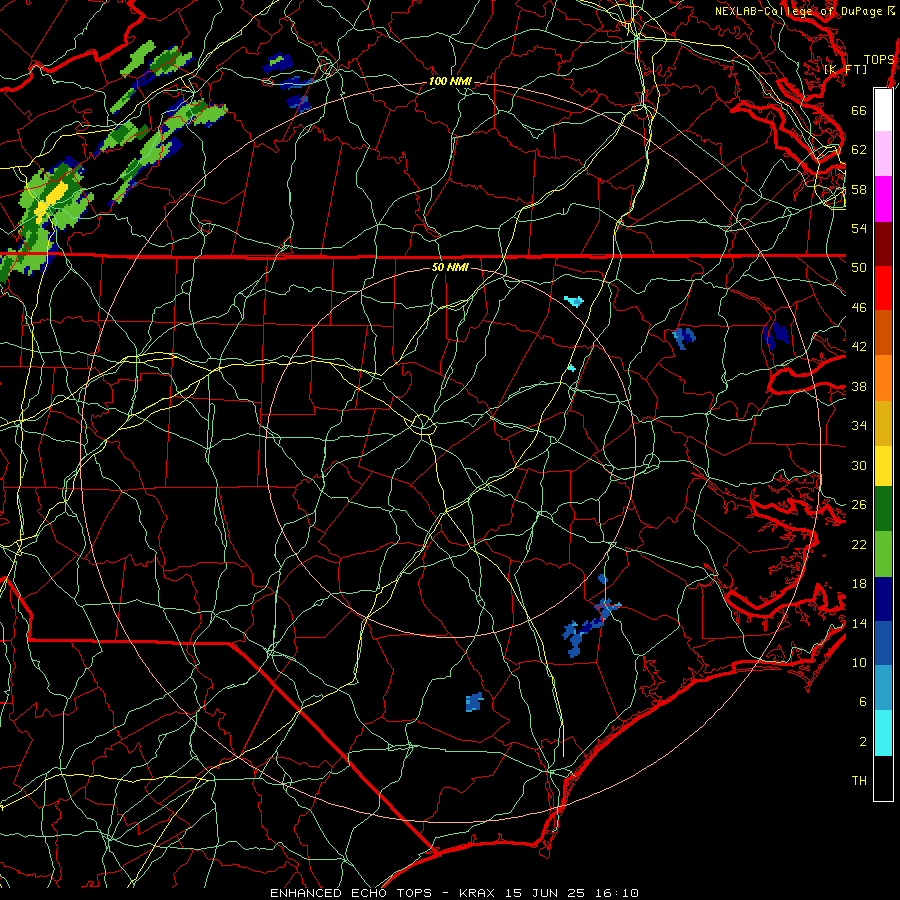Click the magenta legend swatch
Screen dimensions: 900x900
point(883,199)
